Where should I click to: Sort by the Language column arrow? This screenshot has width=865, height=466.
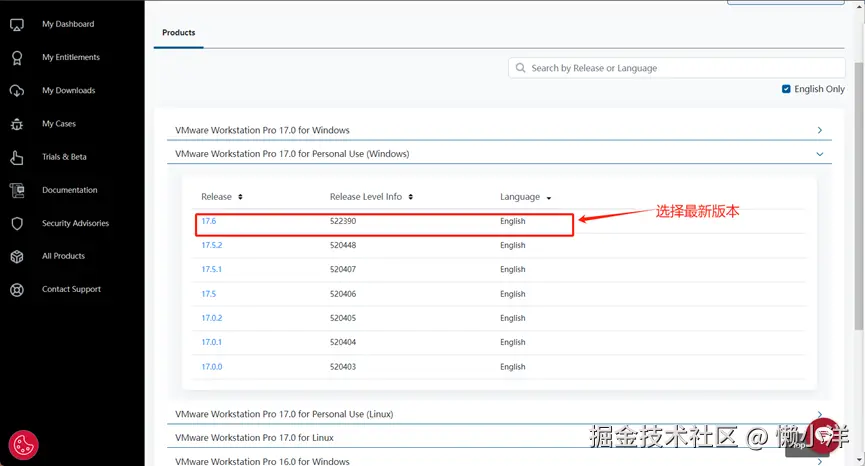pos(548,198)
